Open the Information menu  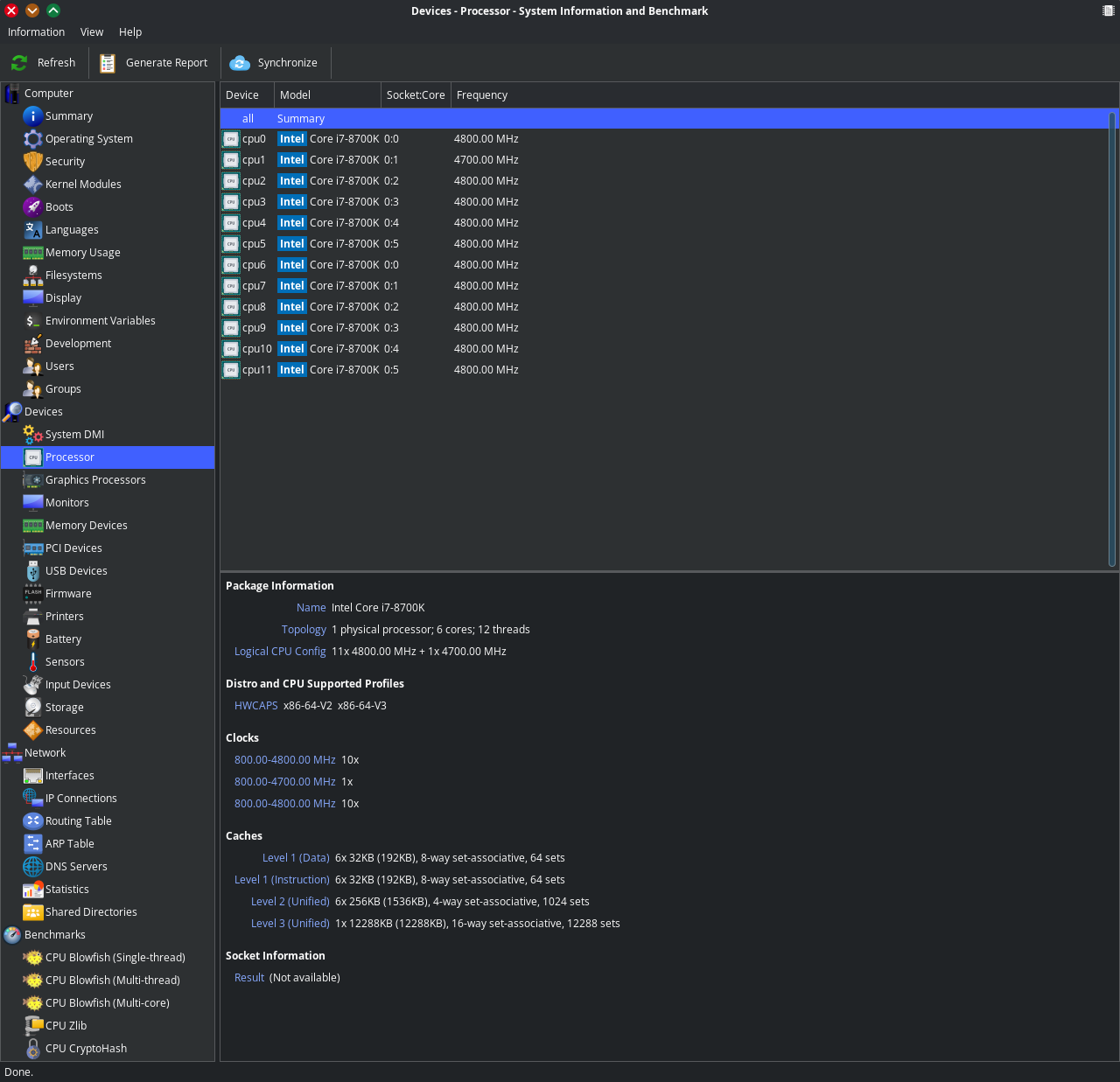pyautogui.click(x=36, y=32)
